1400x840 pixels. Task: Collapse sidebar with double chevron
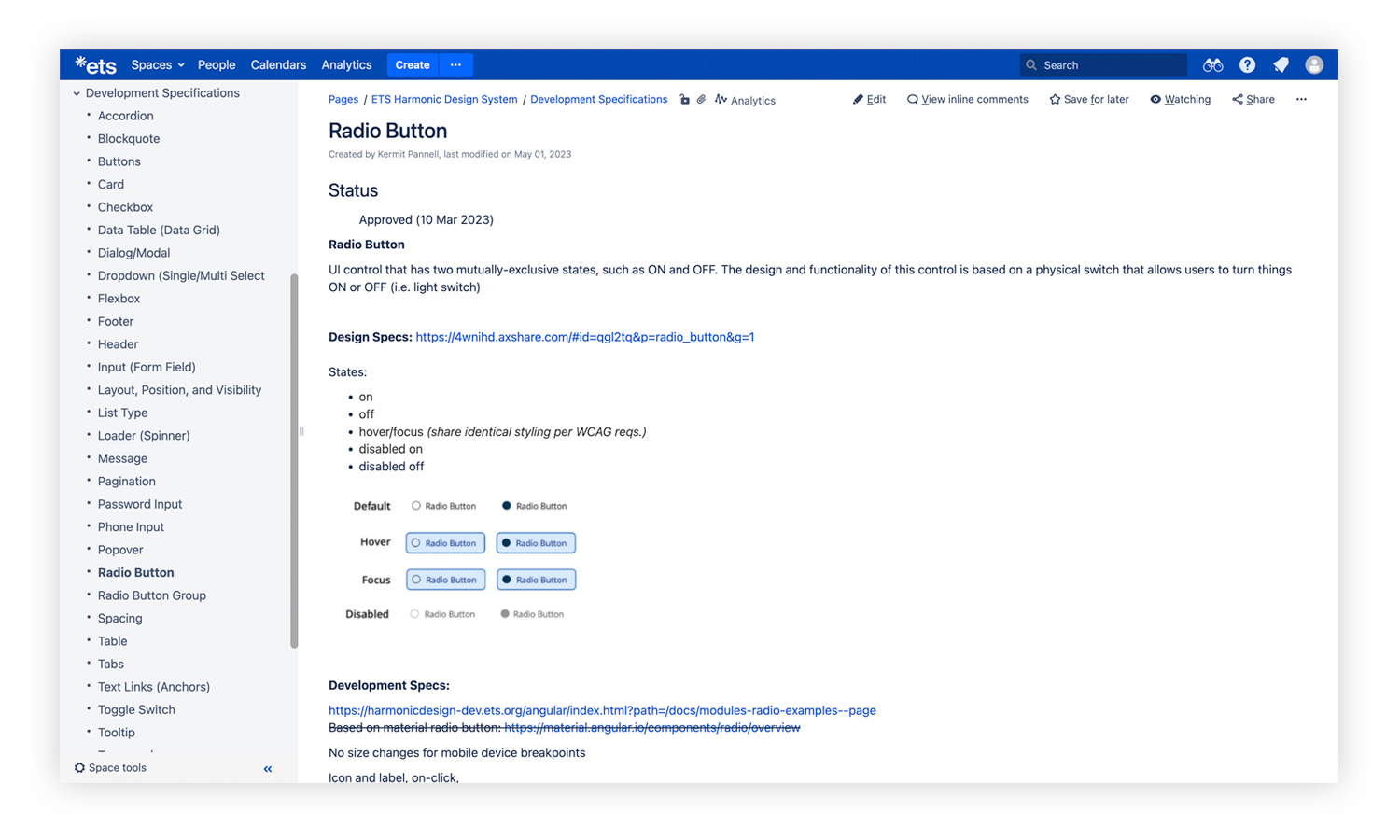[268, 769]
